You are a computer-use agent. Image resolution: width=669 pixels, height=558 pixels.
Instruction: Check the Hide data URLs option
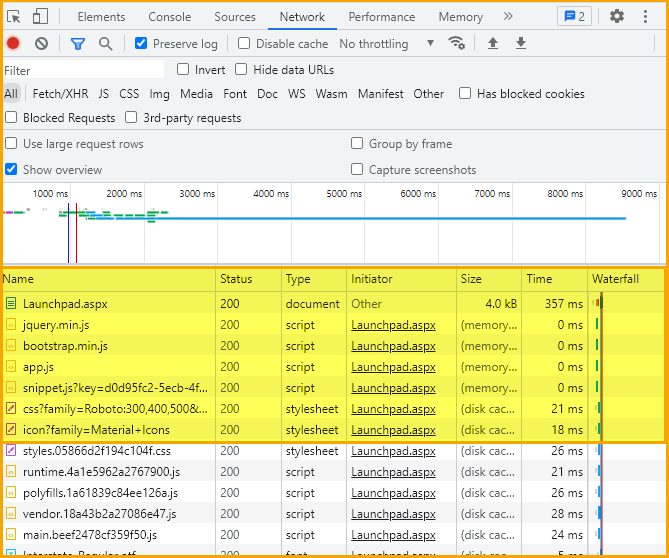[x=241, y=69]
